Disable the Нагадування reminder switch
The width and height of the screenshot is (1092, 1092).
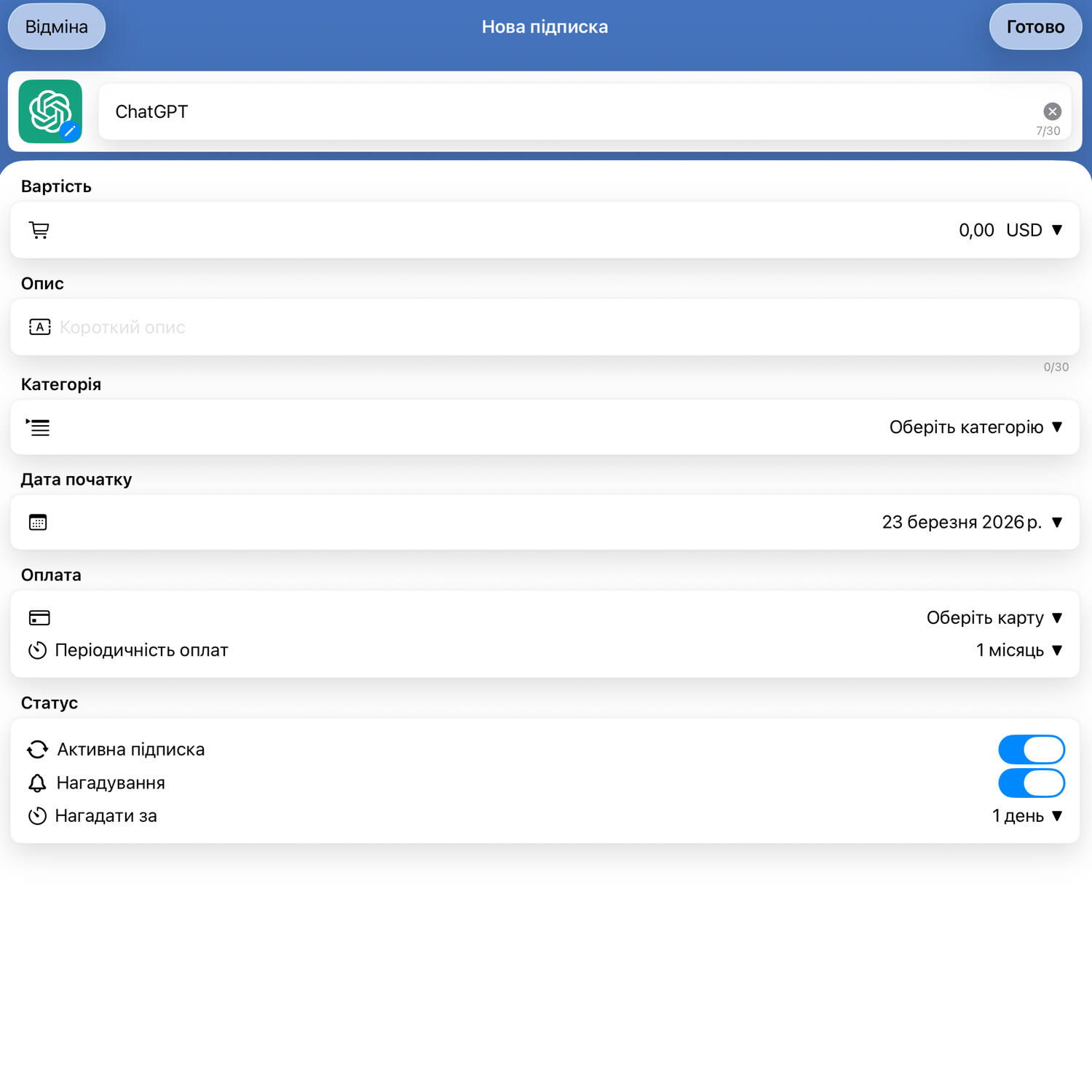[1031, 783]
